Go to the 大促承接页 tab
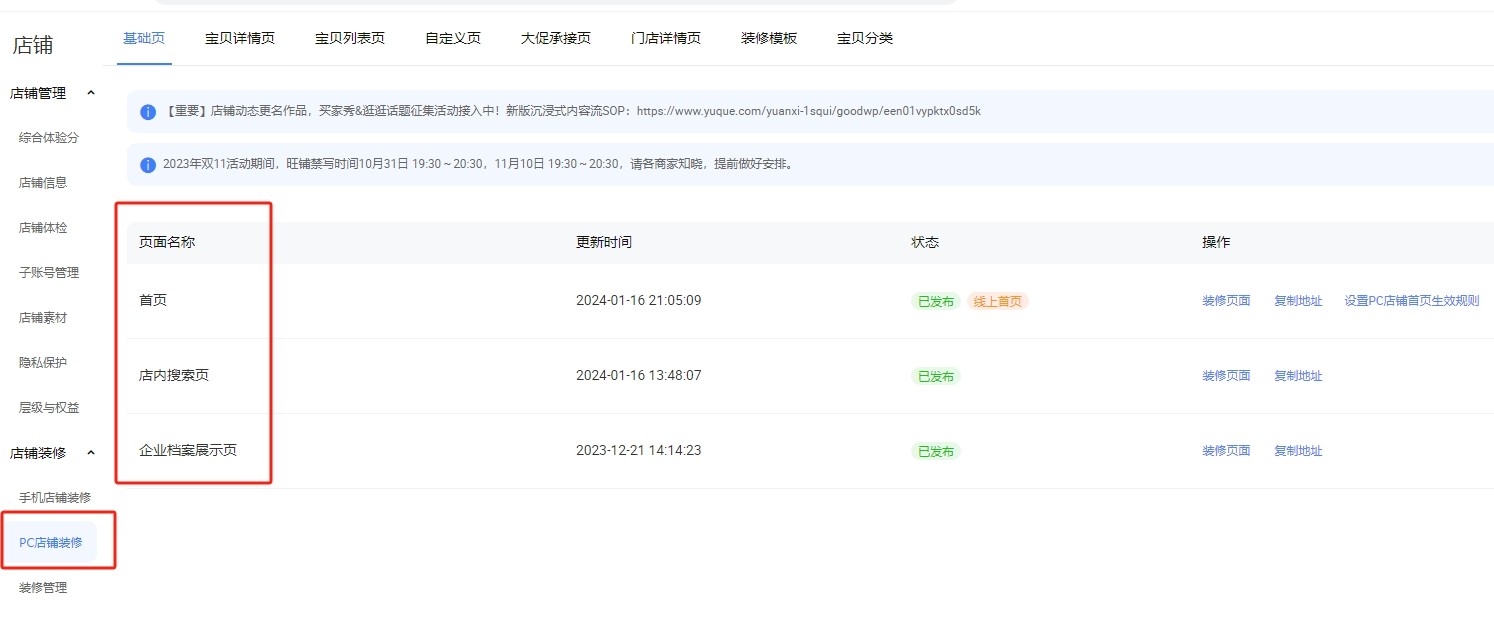 [556, 39]
